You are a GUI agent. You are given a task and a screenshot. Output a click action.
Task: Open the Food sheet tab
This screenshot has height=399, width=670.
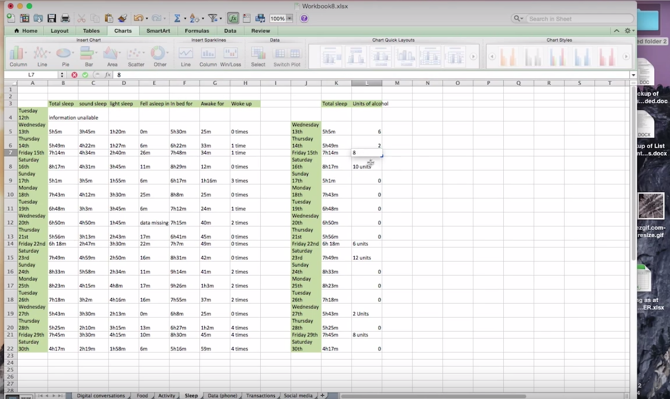[142, 396]
